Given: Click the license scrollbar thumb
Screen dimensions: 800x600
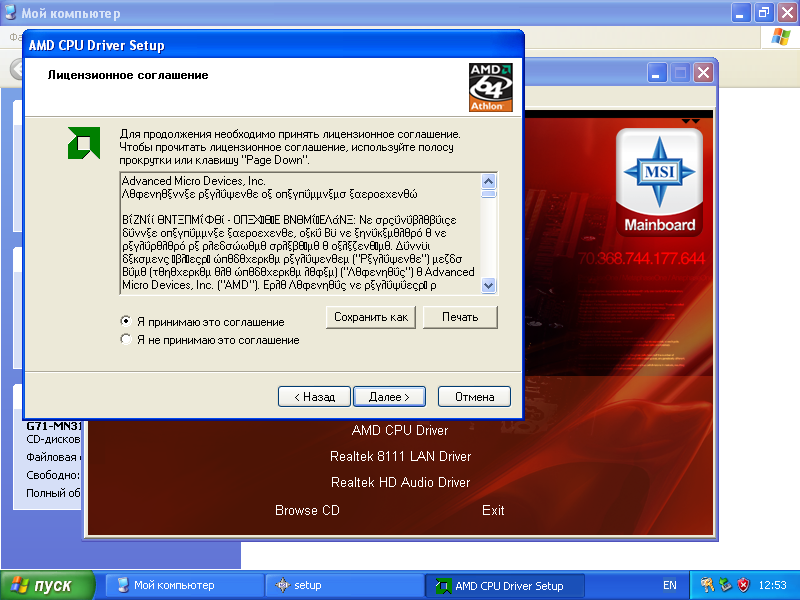Looking at the screenshot, I should coord(488,194).
